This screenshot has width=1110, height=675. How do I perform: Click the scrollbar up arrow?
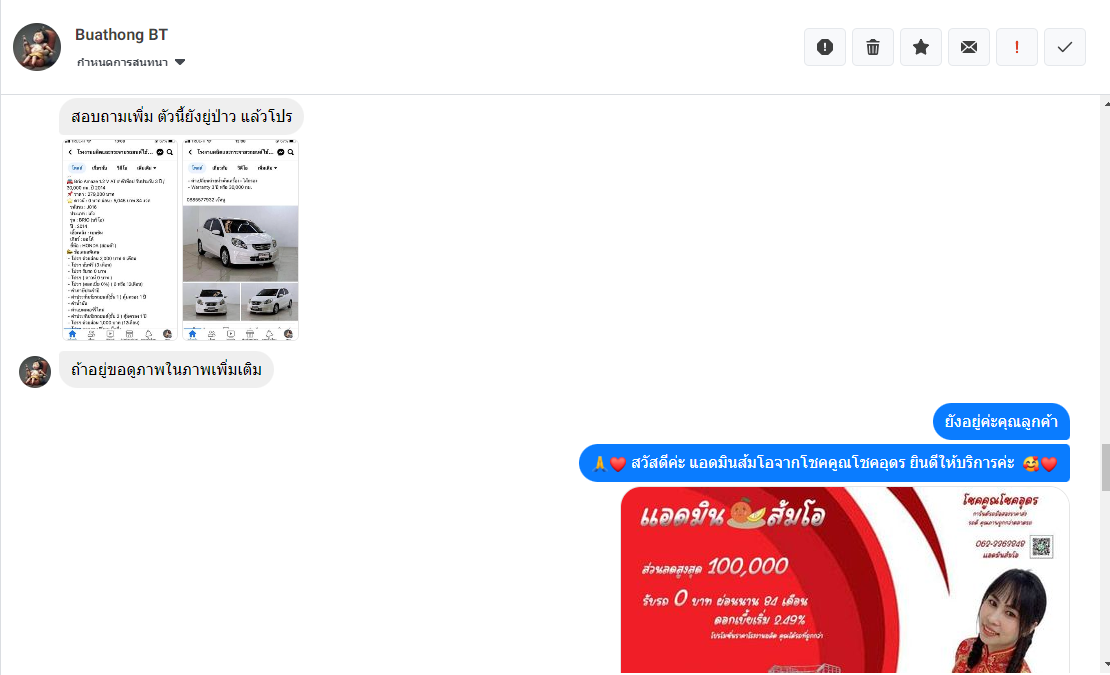click(1106, 103)
